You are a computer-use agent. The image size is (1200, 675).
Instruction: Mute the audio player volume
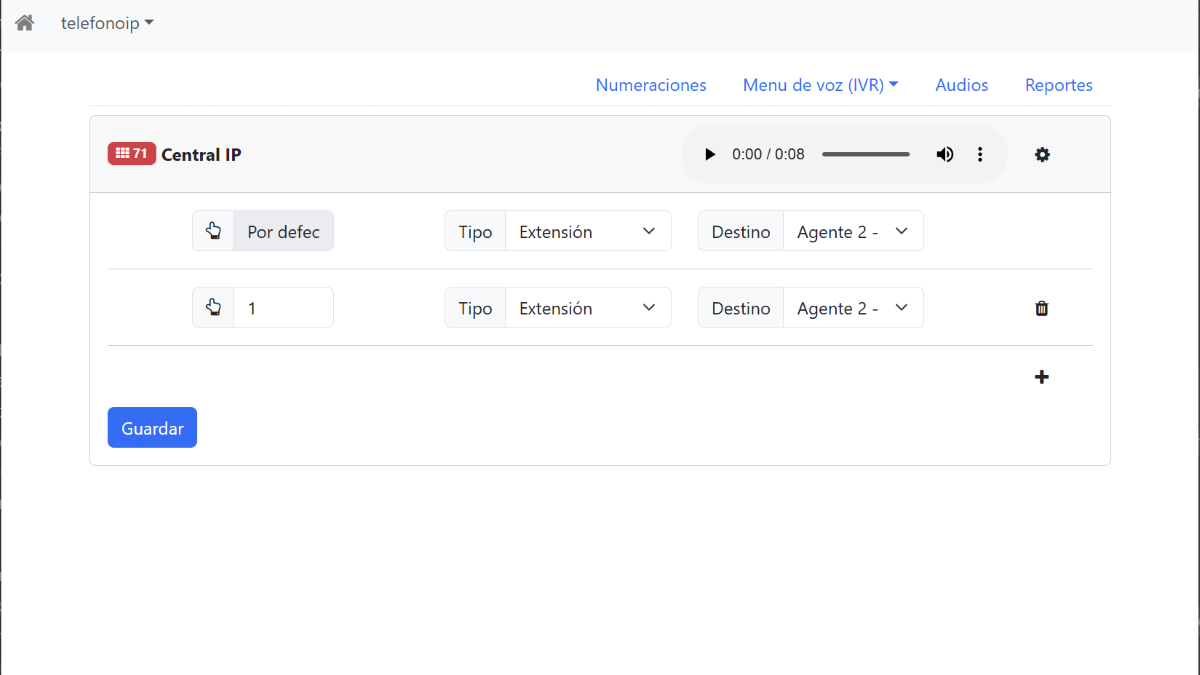[944, 154]
